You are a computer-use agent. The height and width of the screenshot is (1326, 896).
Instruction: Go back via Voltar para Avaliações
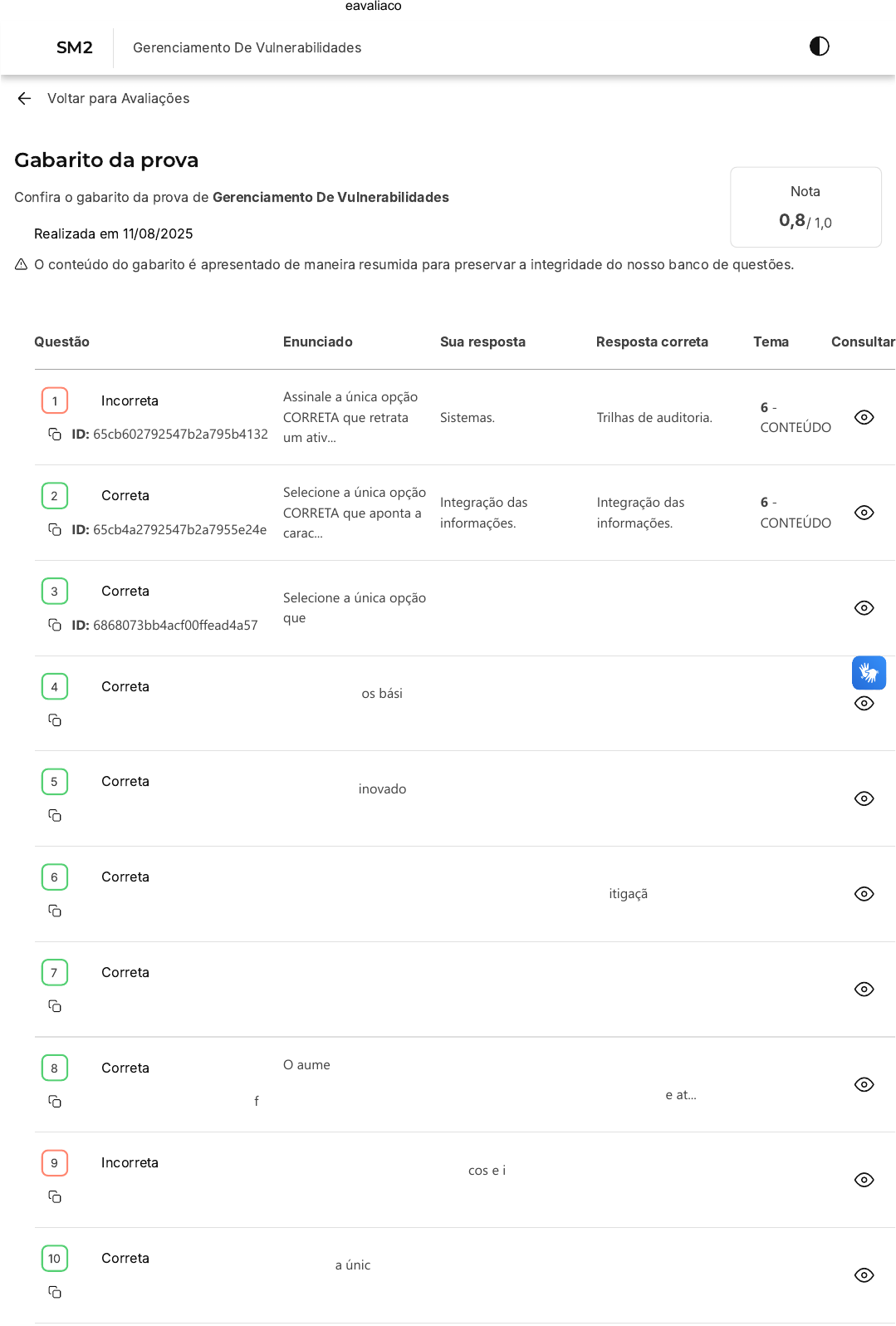click(118, 99)
